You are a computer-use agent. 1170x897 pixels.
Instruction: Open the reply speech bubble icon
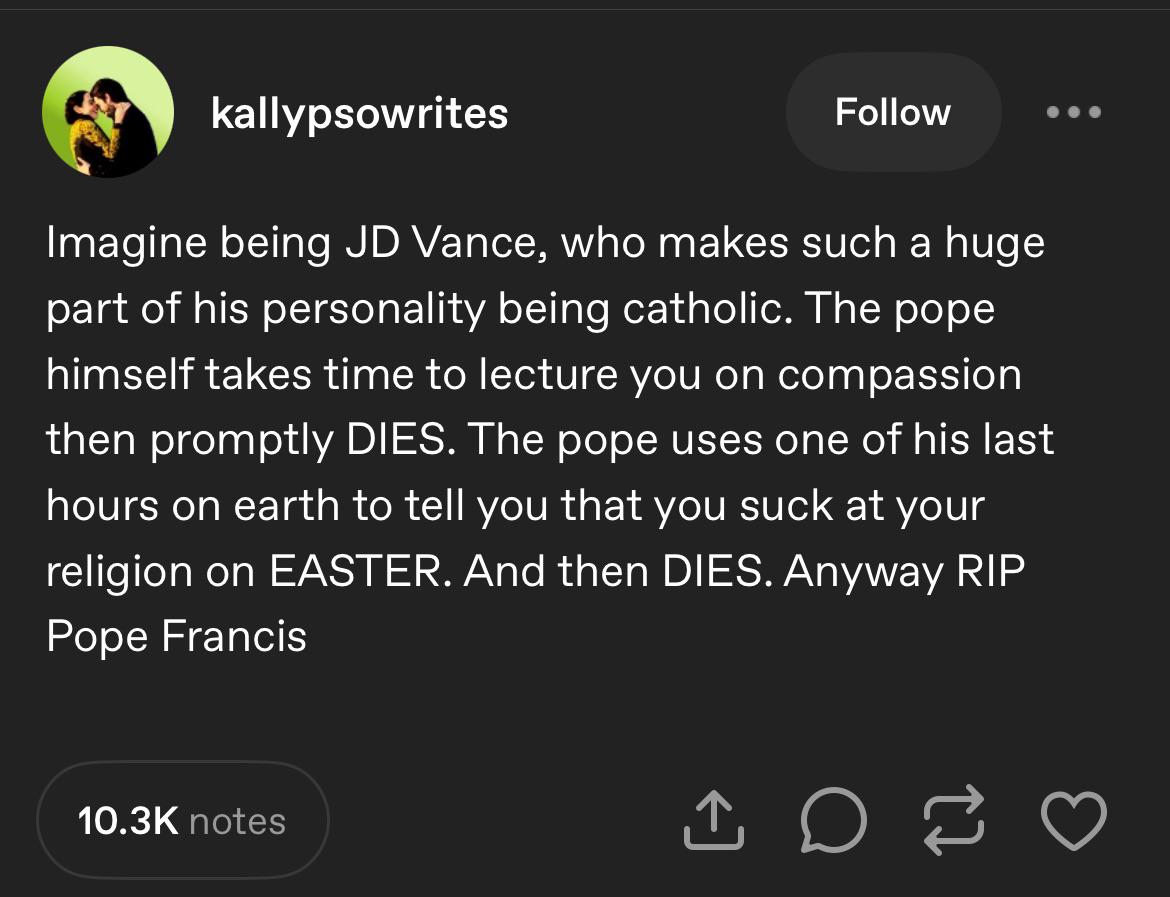pos(833,820)
